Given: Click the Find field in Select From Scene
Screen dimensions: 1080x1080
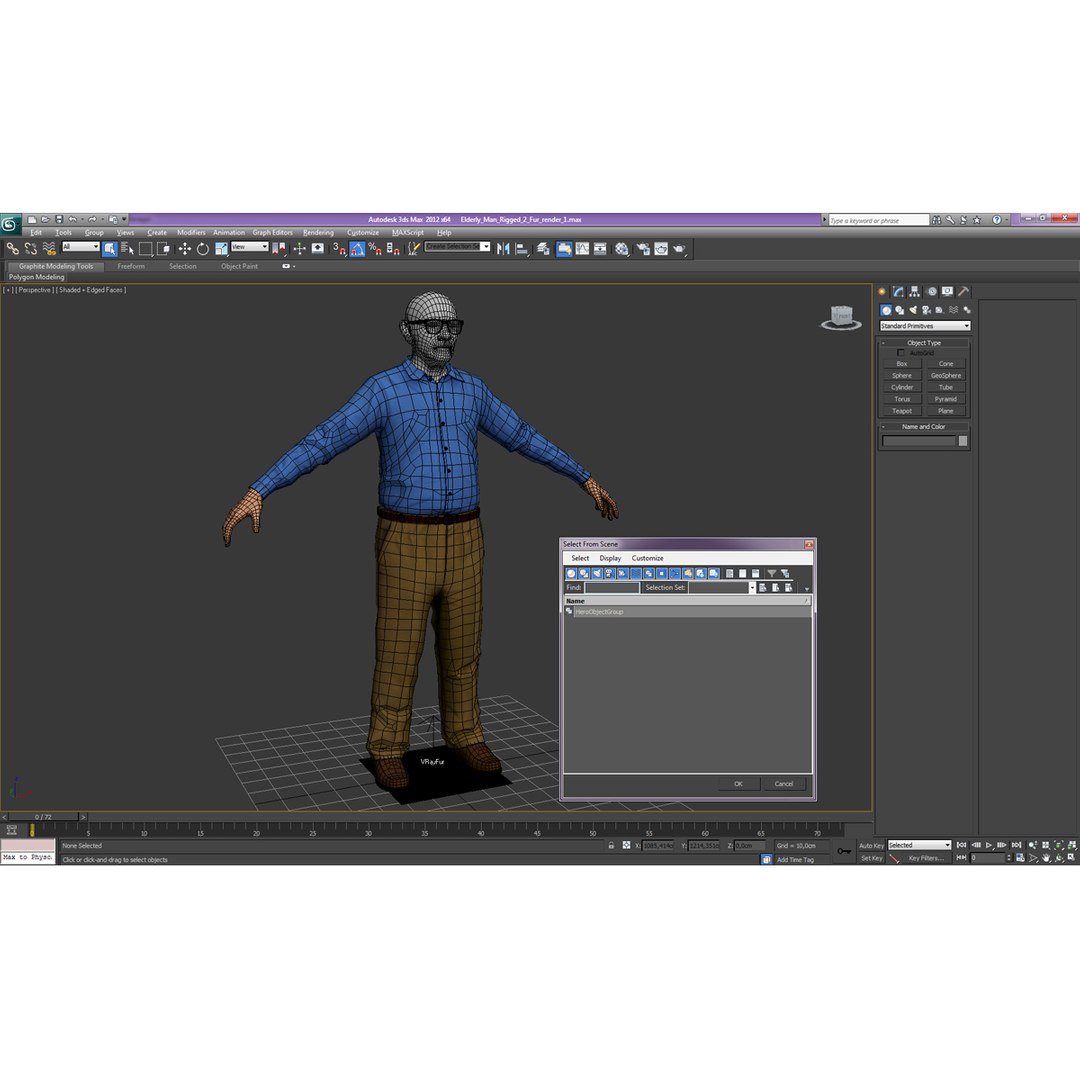Looking at the screenshot, I should click(612, 588).
